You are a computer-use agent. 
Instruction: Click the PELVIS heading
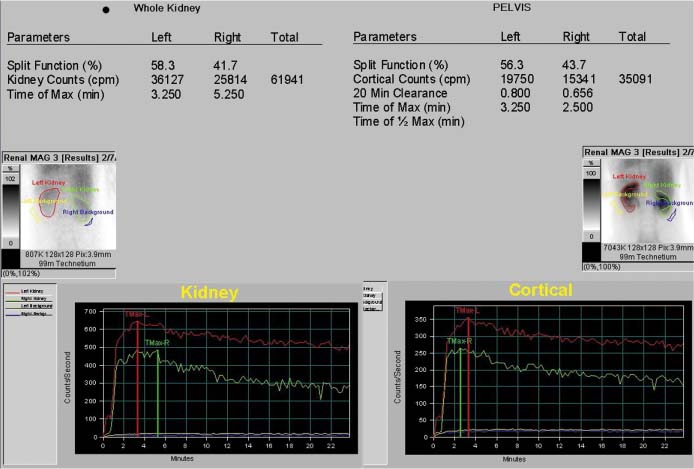[510, 7]
